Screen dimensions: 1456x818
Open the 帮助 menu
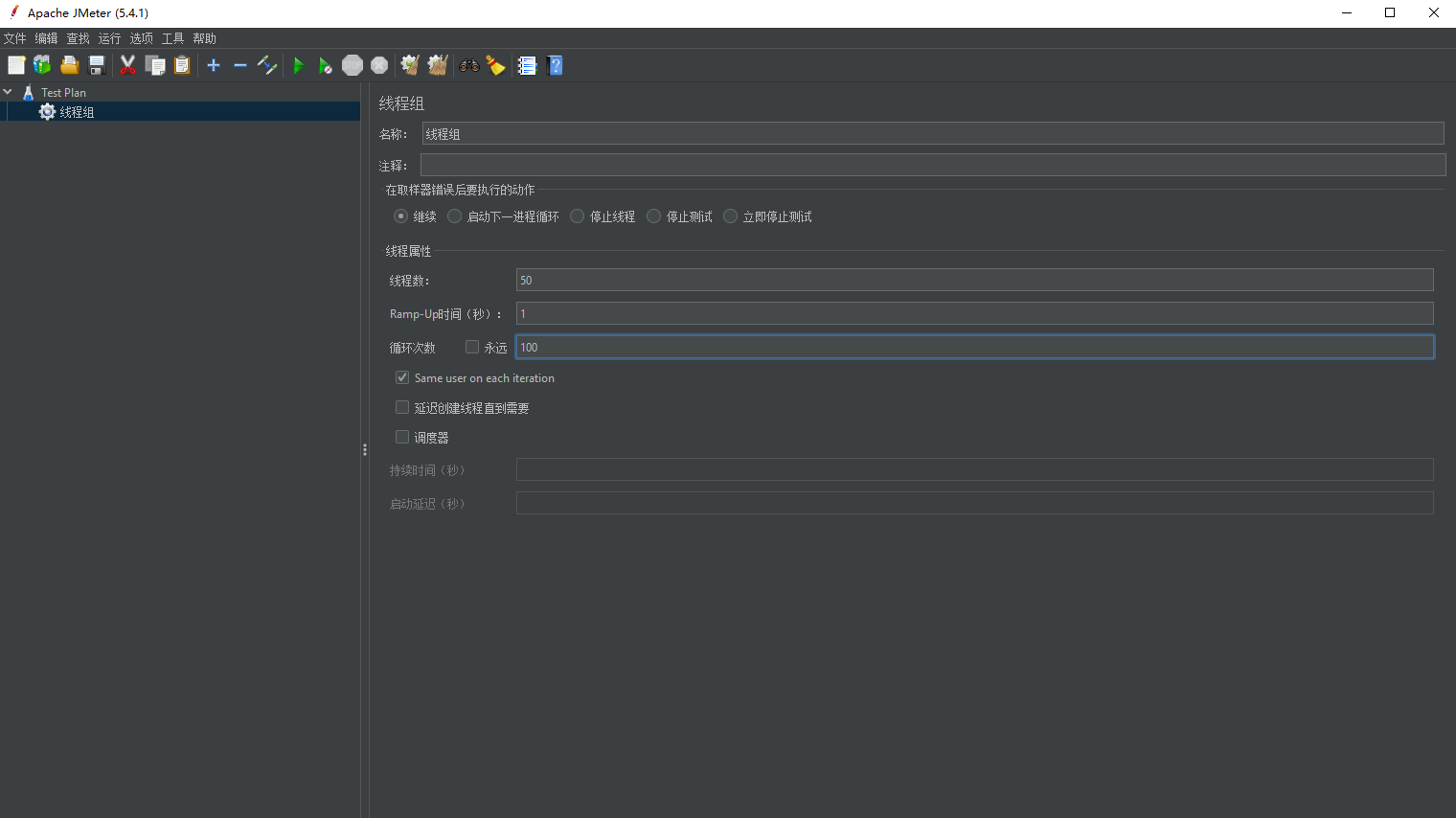204,38
